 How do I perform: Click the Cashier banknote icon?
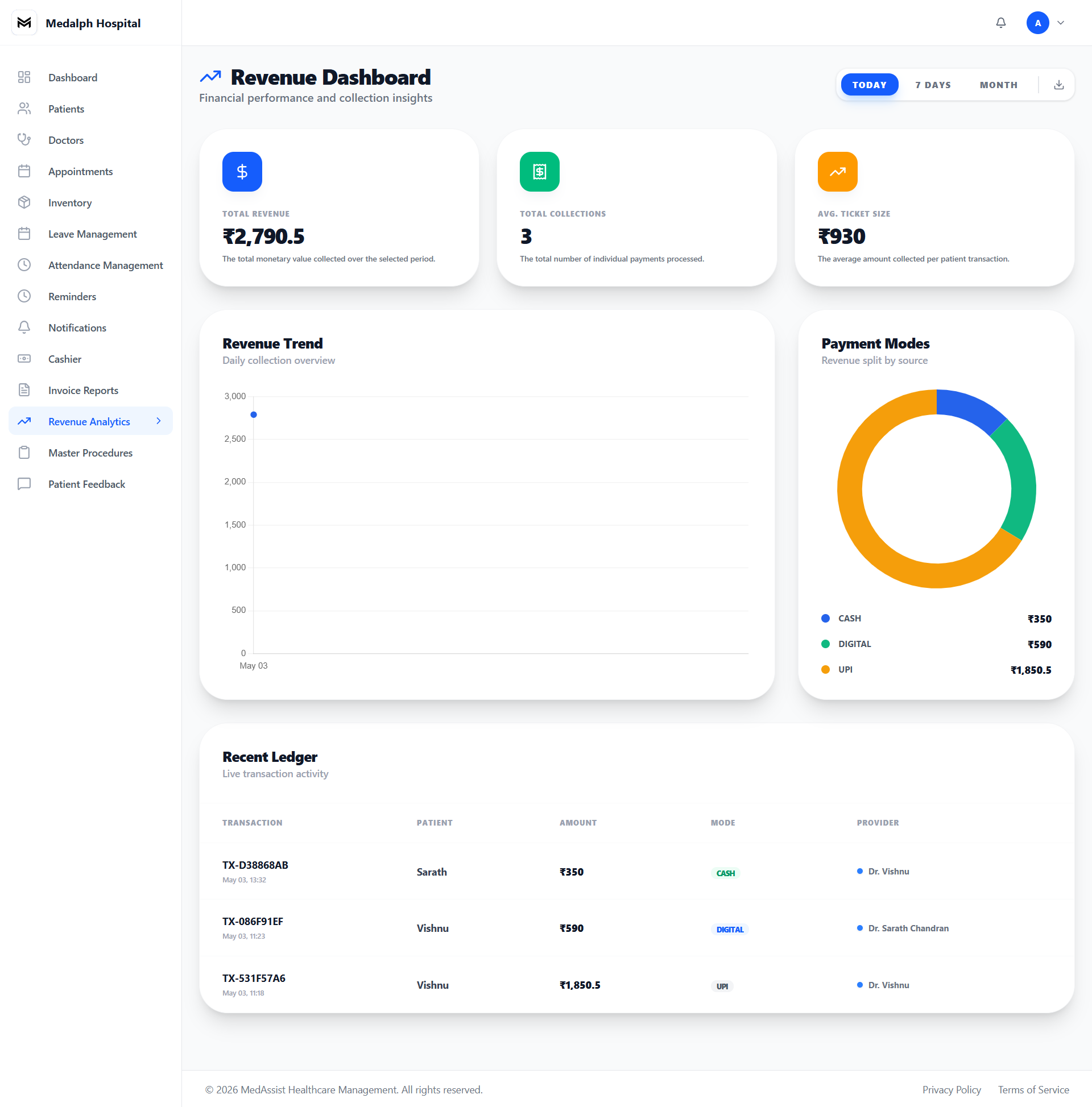pos(24,359)
